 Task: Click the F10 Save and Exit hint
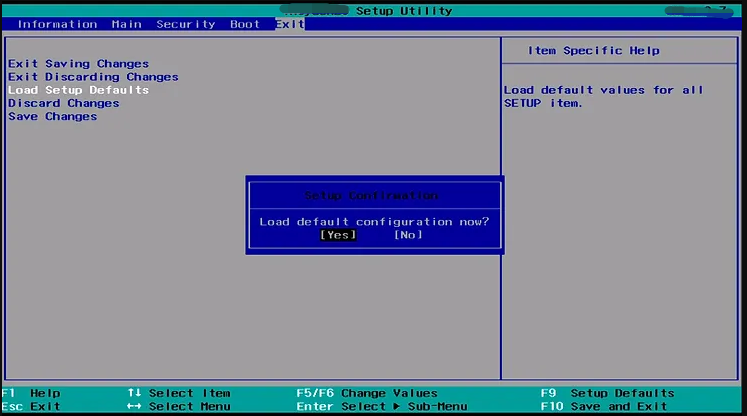(x=604, y=407)
